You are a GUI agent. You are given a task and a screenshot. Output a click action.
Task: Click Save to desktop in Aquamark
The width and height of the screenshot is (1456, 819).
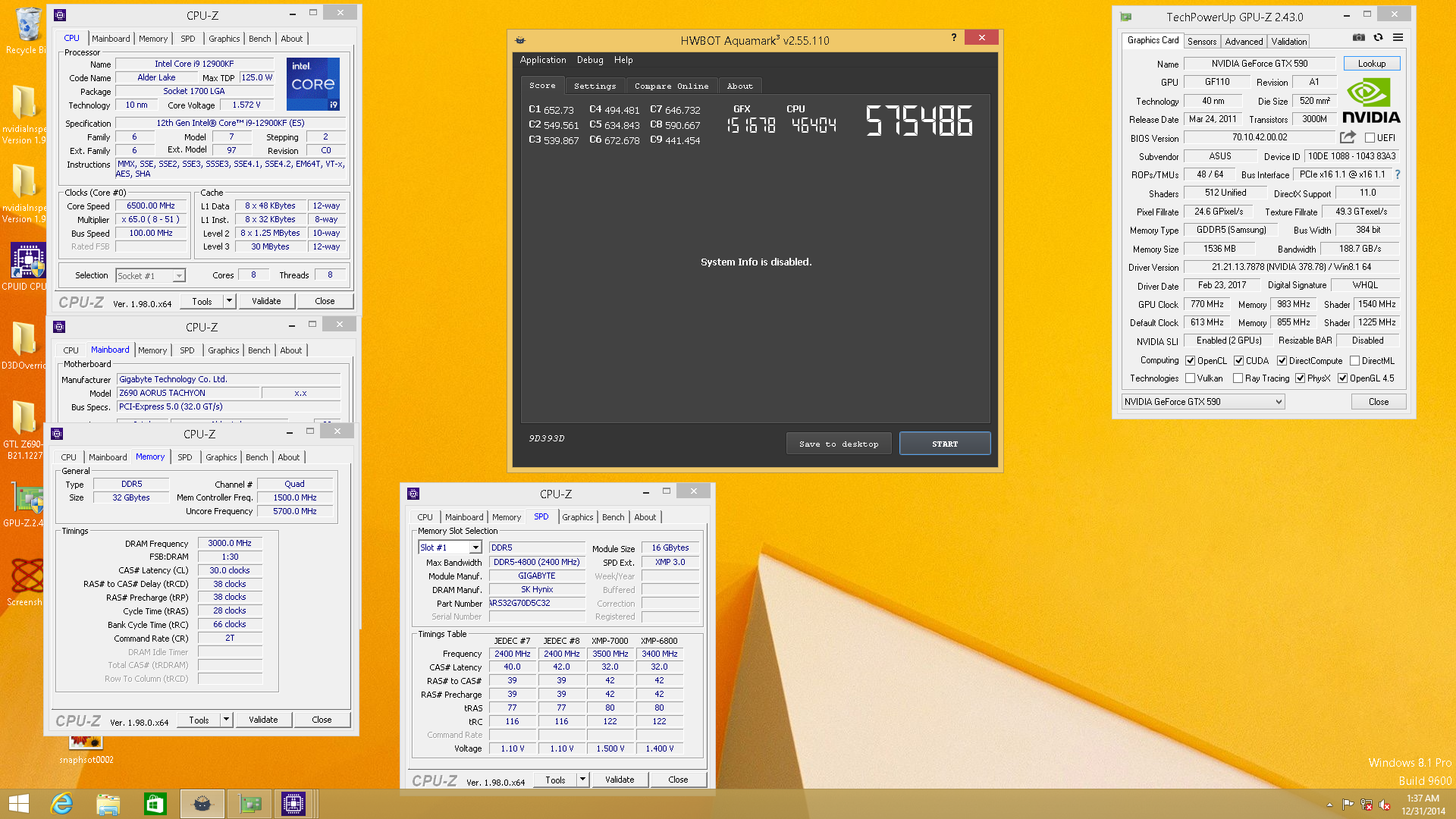(x=839, y=444)
